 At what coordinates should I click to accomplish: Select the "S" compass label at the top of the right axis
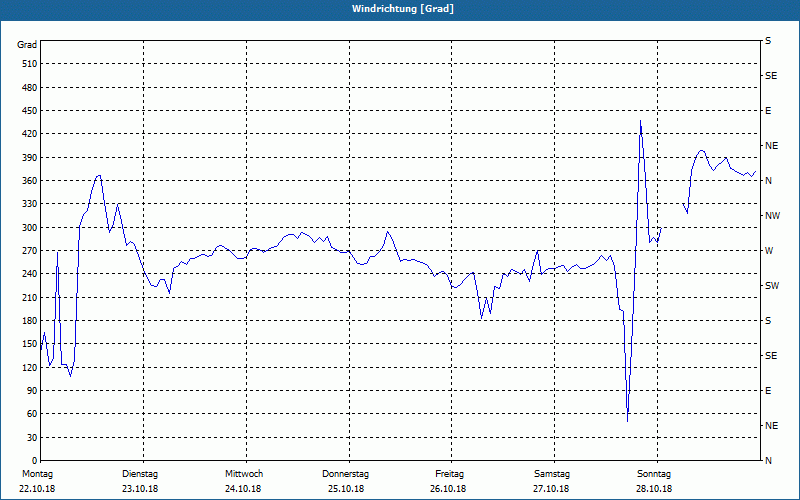[x=768, y=41]
